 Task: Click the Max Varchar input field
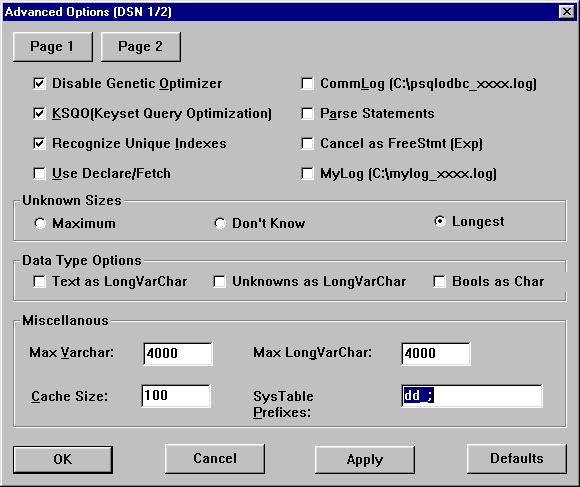pos(178,354)
